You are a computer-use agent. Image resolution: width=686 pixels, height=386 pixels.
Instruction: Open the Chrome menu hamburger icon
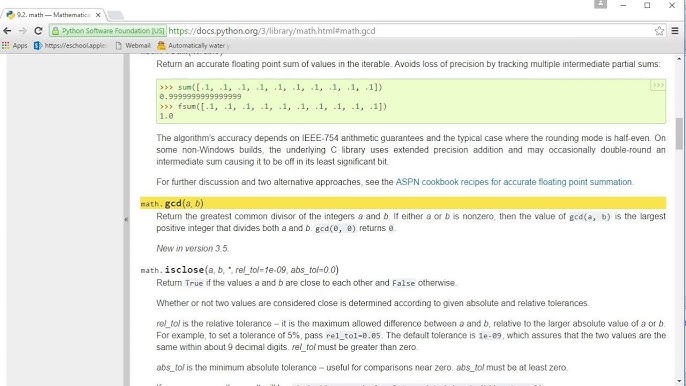click(x=675, y=31)
